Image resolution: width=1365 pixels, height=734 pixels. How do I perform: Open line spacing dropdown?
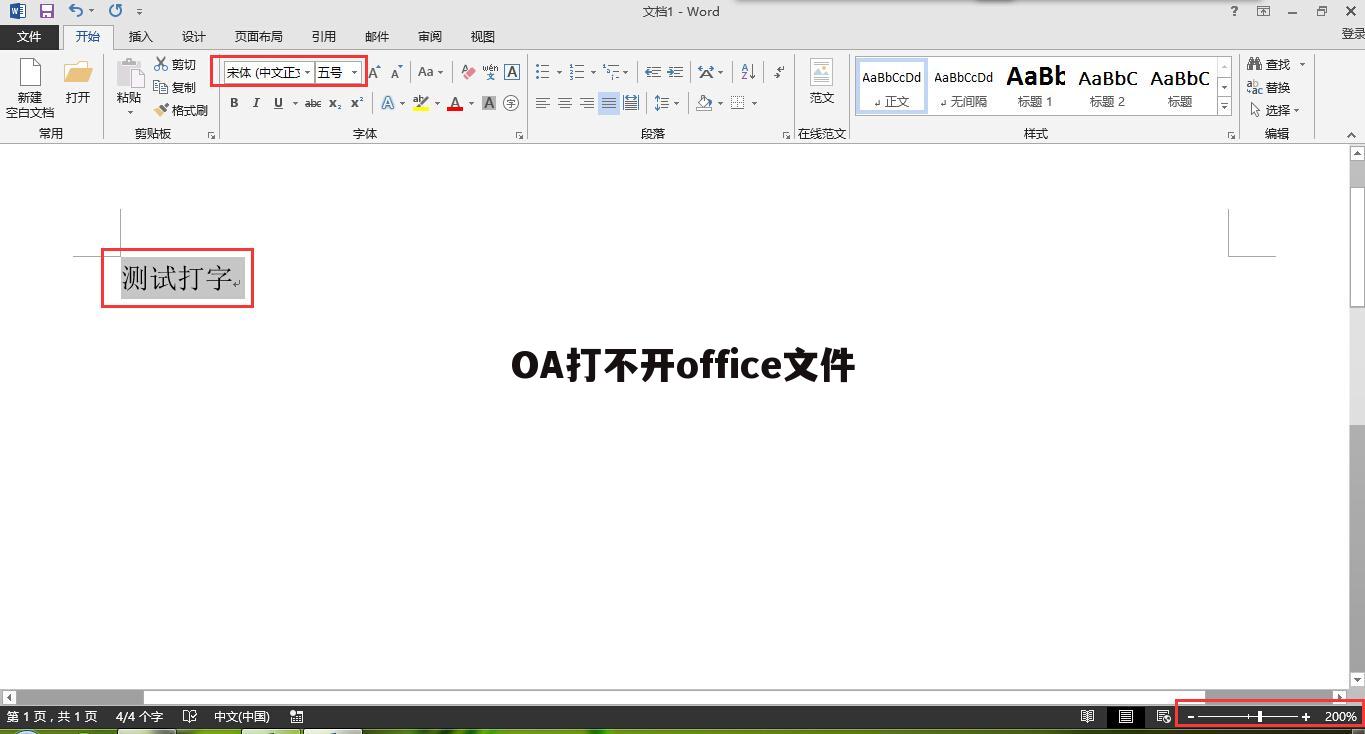pos(666,103)
